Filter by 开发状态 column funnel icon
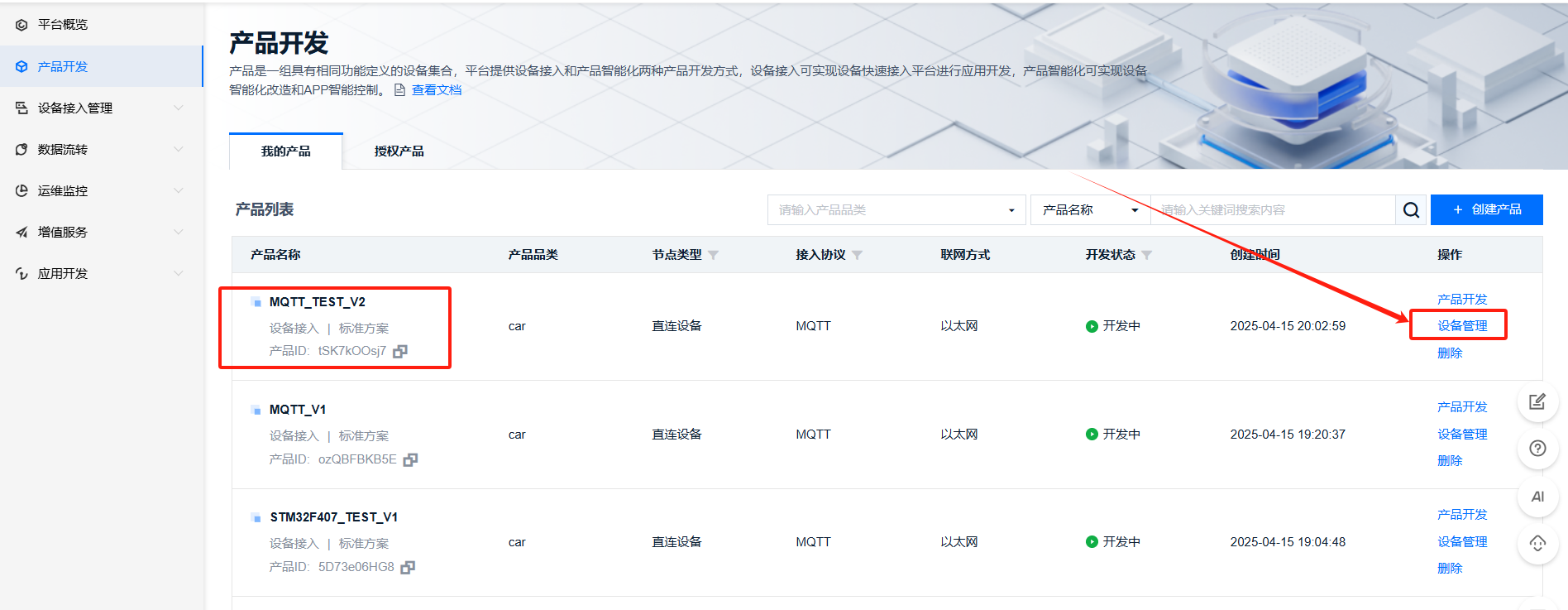Screen dimensions: 1568x610 [1146, 255]
